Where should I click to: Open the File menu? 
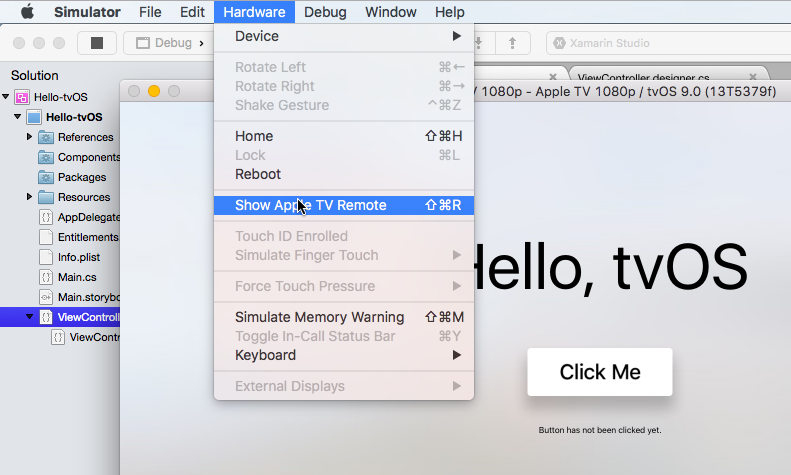(x=150, y=12)
